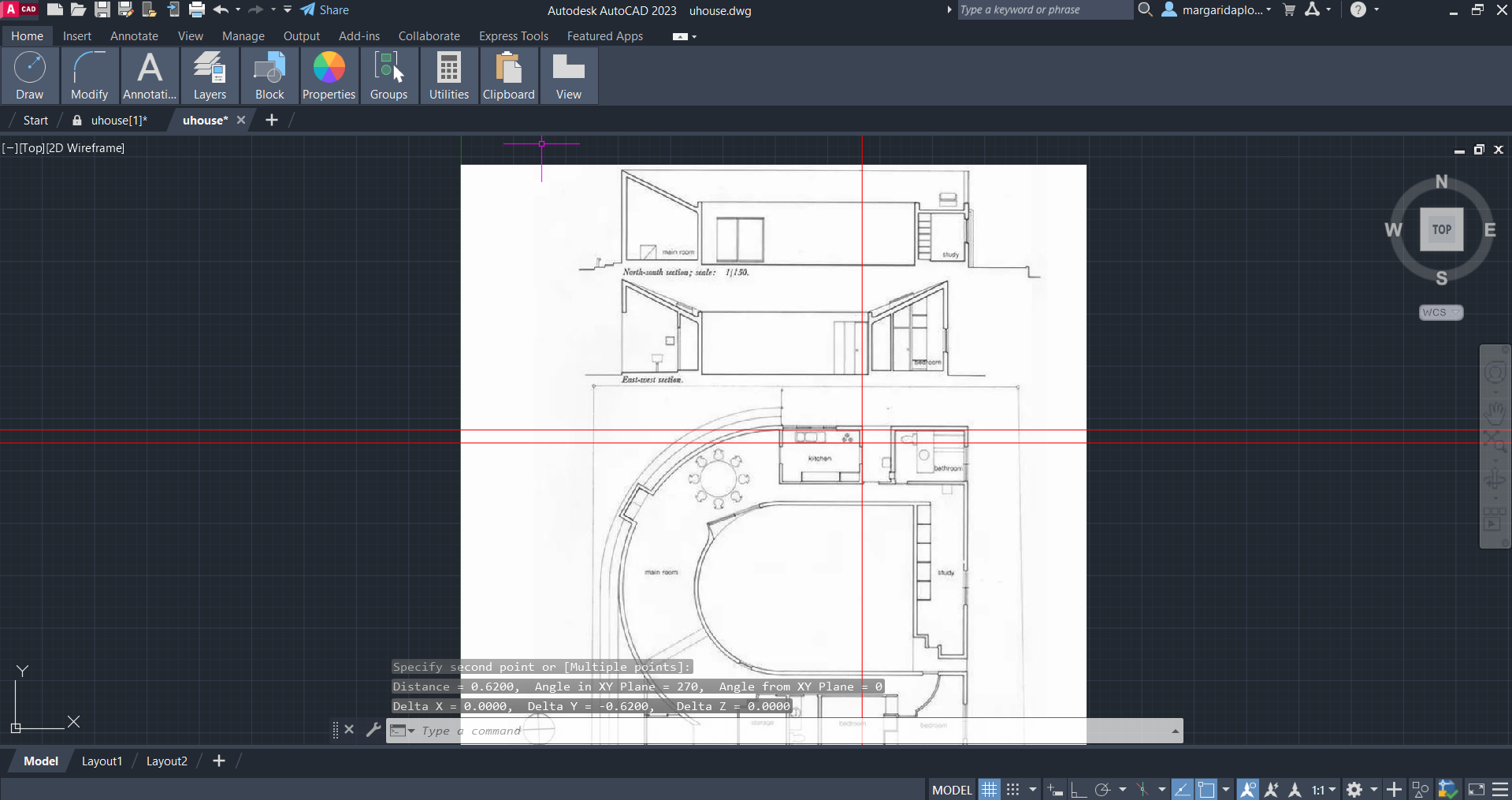
Task: Toggle ortho mode in status bar
Action: point(1078,789)
